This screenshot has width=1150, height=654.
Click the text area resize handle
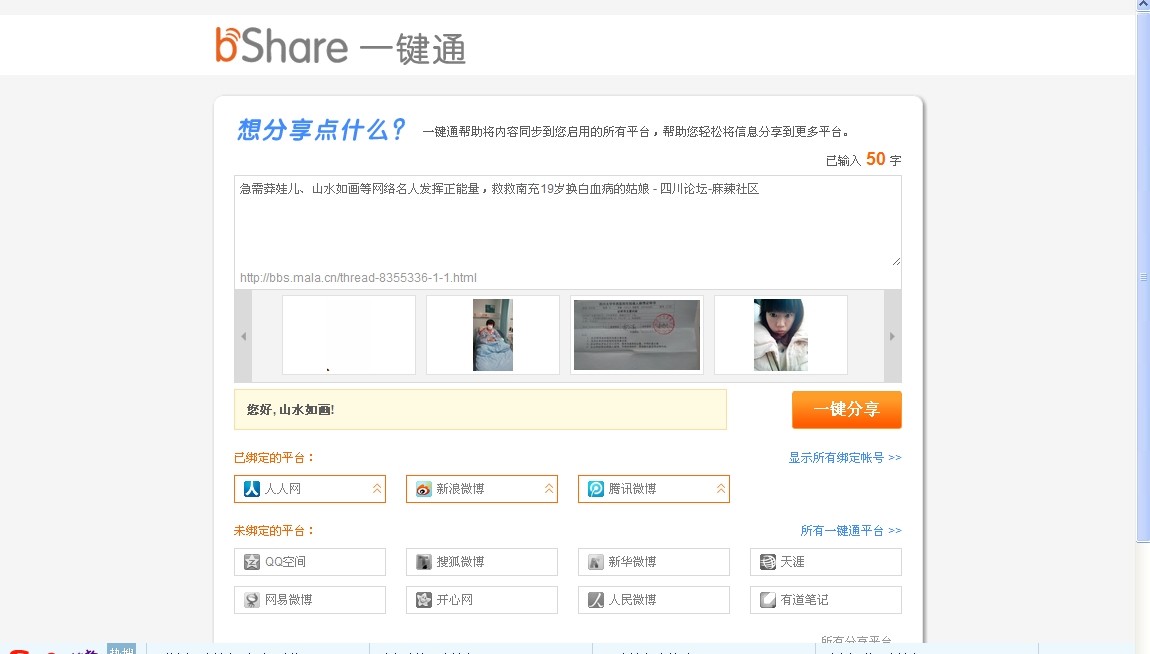(896, 261)
